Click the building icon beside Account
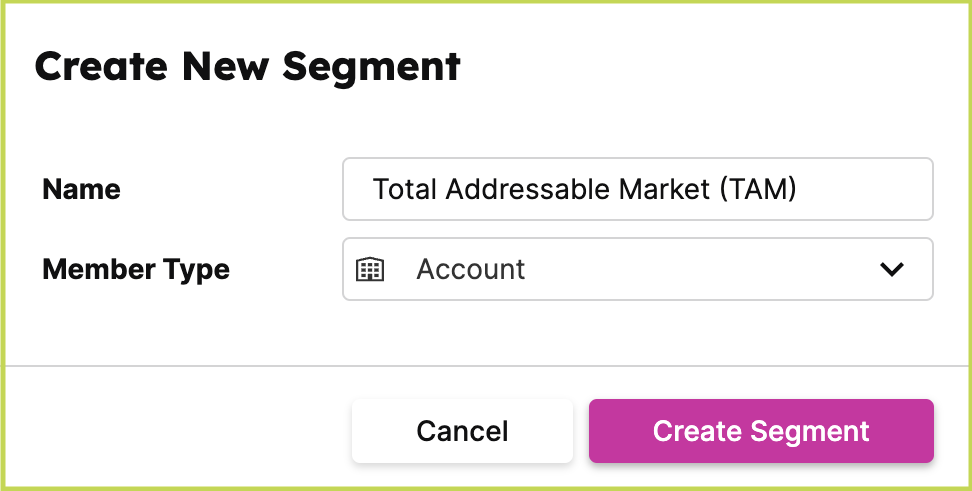 click(x=370, y=269)
